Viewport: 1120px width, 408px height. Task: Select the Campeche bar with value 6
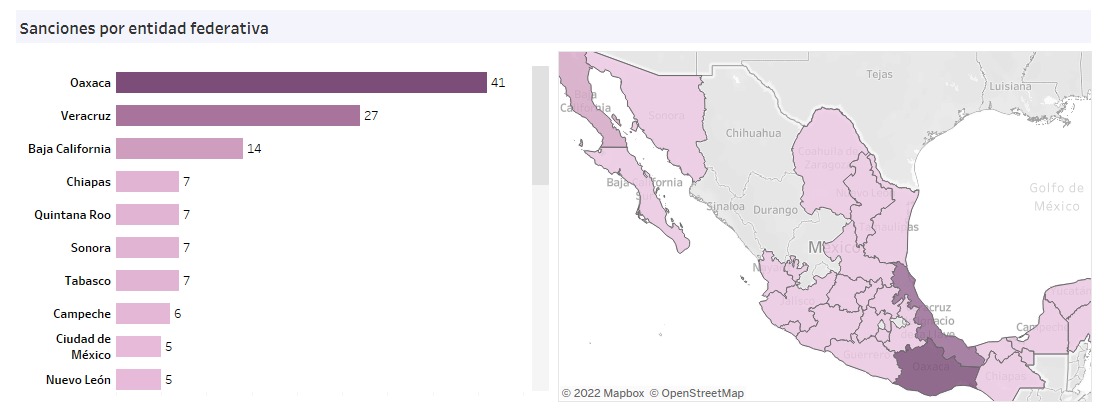click(x=142, y=313)
